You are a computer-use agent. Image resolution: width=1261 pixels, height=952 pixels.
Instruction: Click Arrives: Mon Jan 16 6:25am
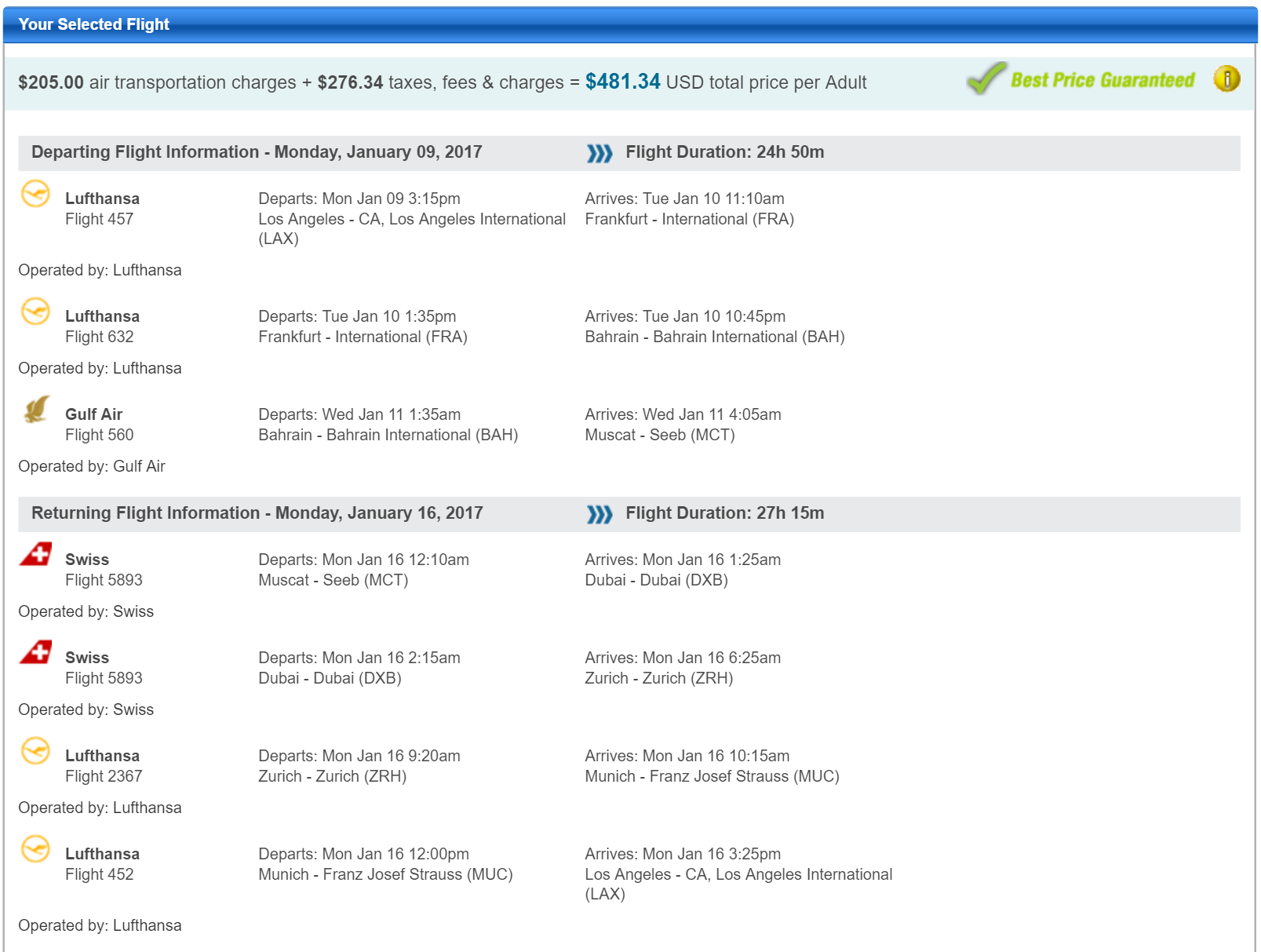point(683,658)
